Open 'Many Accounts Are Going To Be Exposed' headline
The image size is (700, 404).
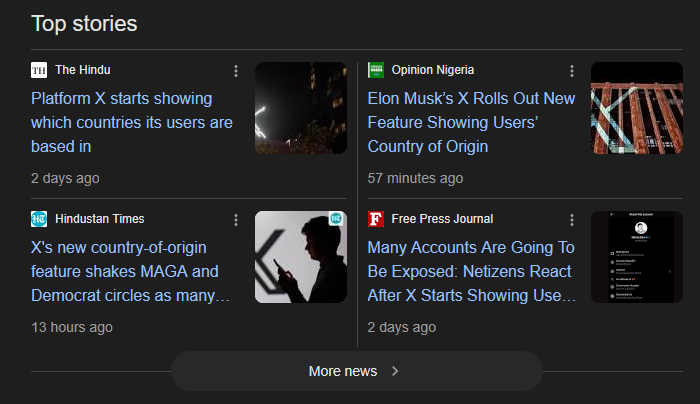pos(471,271)
